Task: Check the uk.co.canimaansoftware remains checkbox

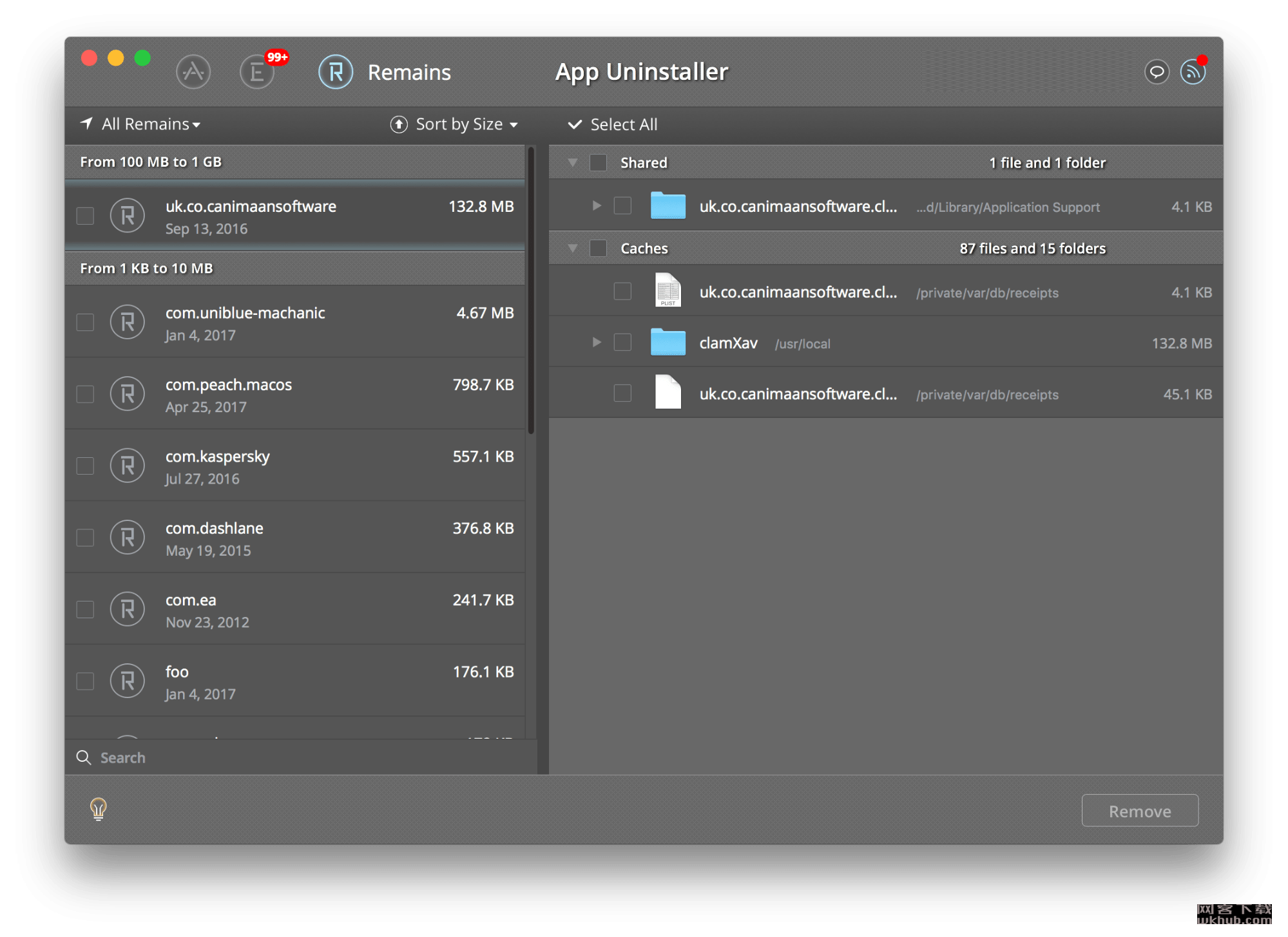Action: (x=85, y=216)
